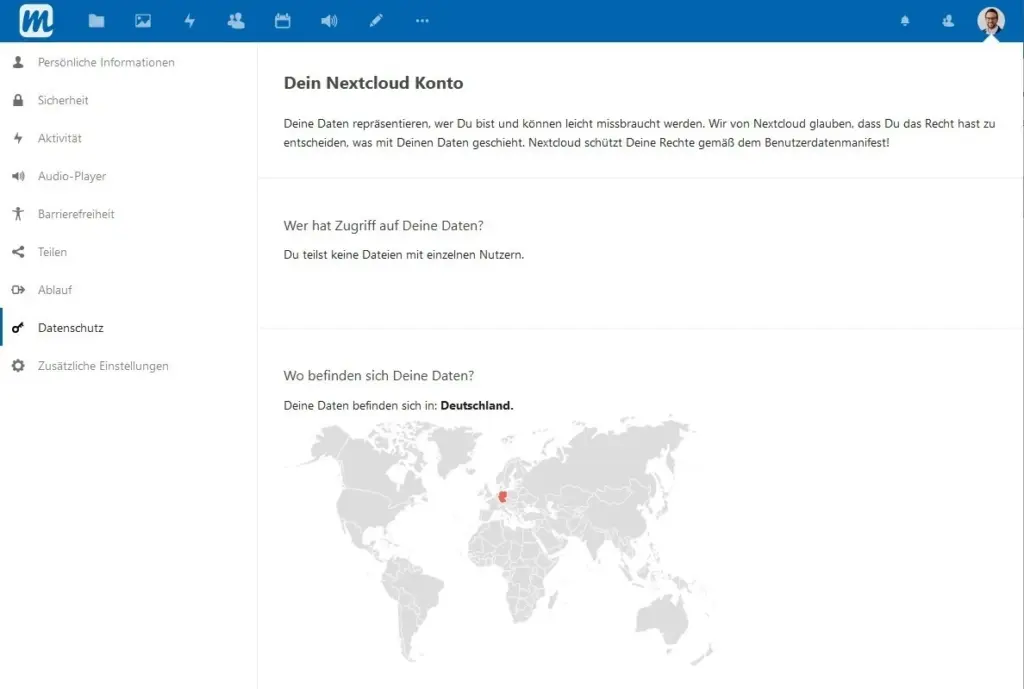
Task: Click Germany highlighted red on the map
Action: click(x=502, y=497)
